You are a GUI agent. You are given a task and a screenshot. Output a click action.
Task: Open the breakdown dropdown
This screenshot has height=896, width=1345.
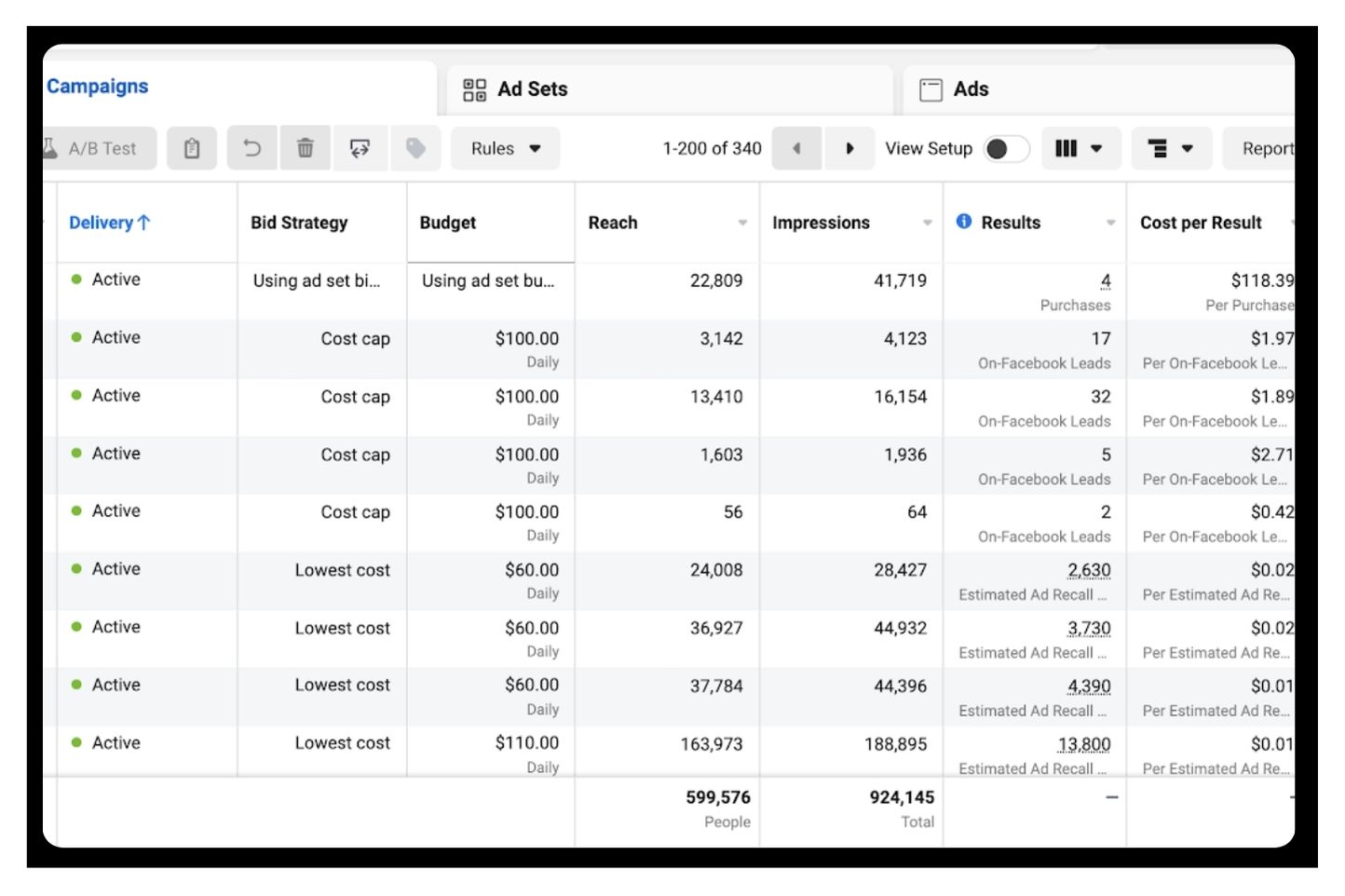(x=1170, y=148)
